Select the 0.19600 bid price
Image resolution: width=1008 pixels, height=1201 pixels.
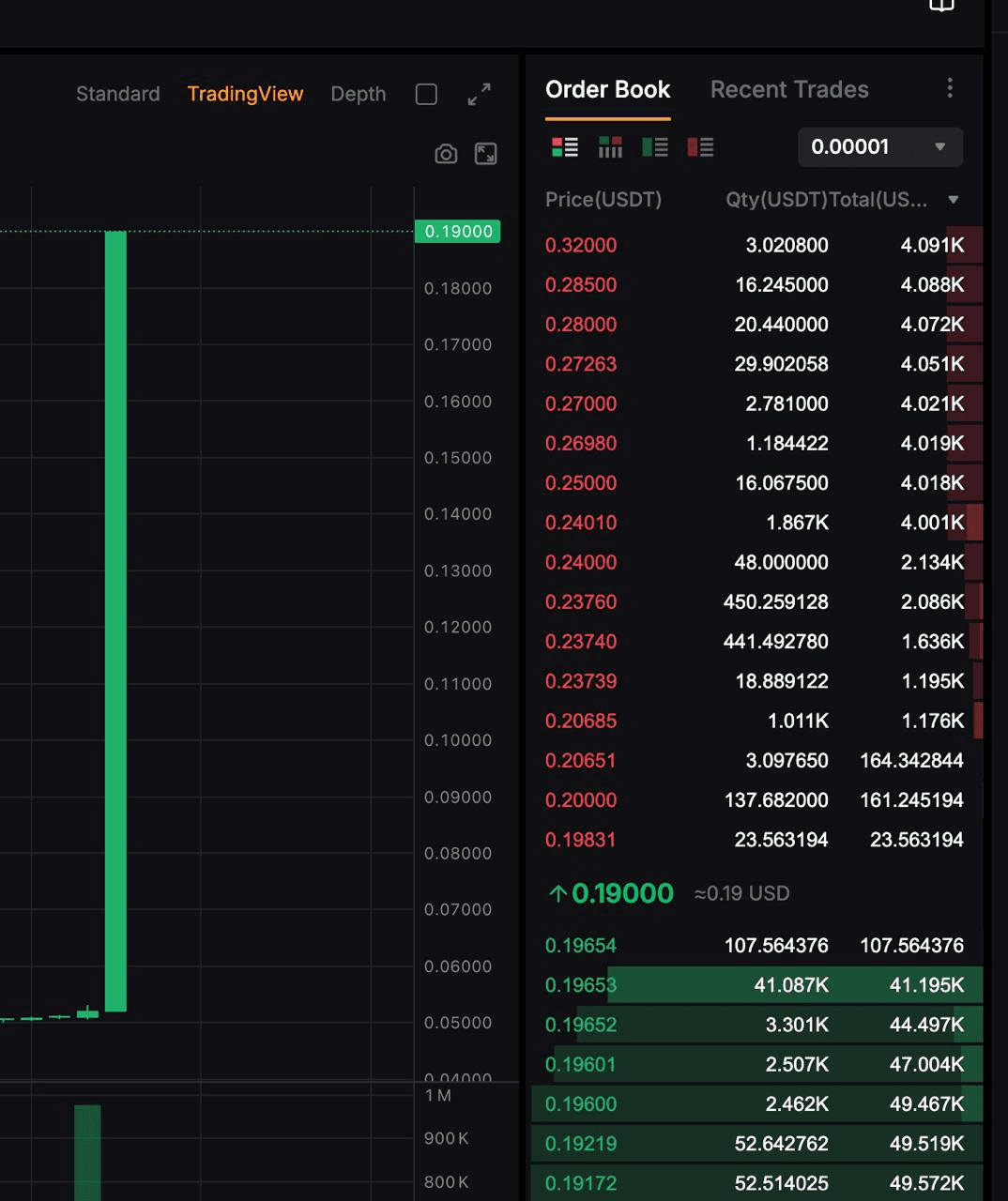(581, 1104)
